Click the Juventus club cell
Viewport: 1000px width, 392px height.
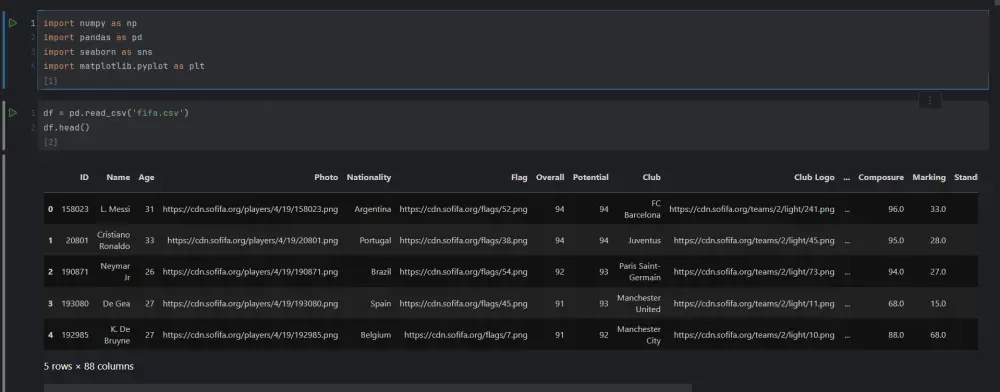click(643, 240)
